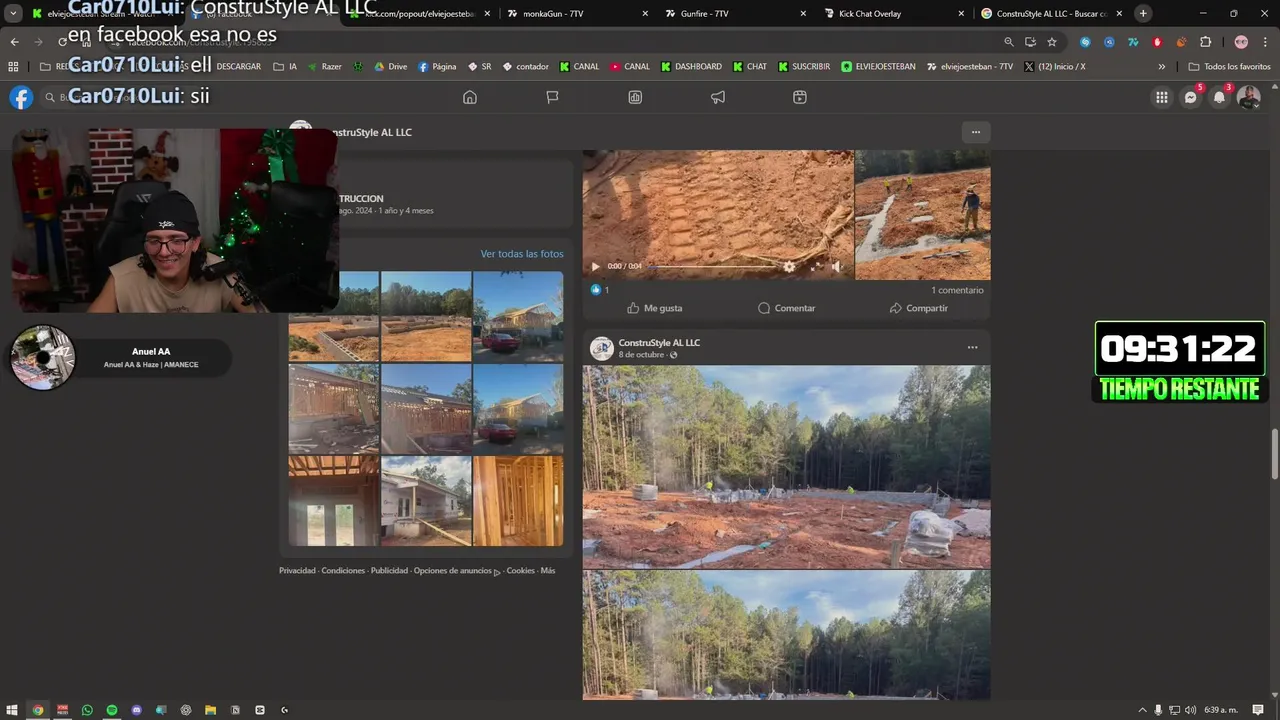1280x720 pixels.
Task: Play the video in the top post
Action: (596, 266)
